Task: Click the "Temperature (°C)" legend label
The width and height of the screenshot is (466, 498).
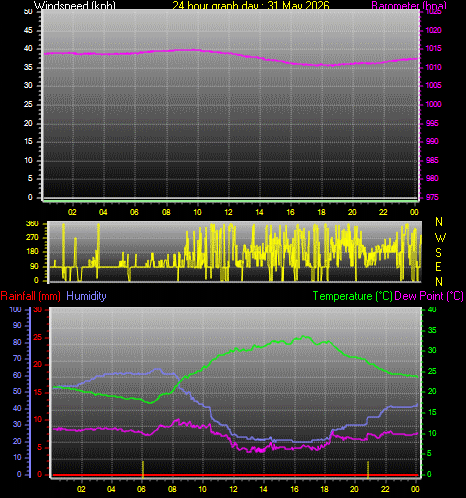Action: tap(352, 296)
